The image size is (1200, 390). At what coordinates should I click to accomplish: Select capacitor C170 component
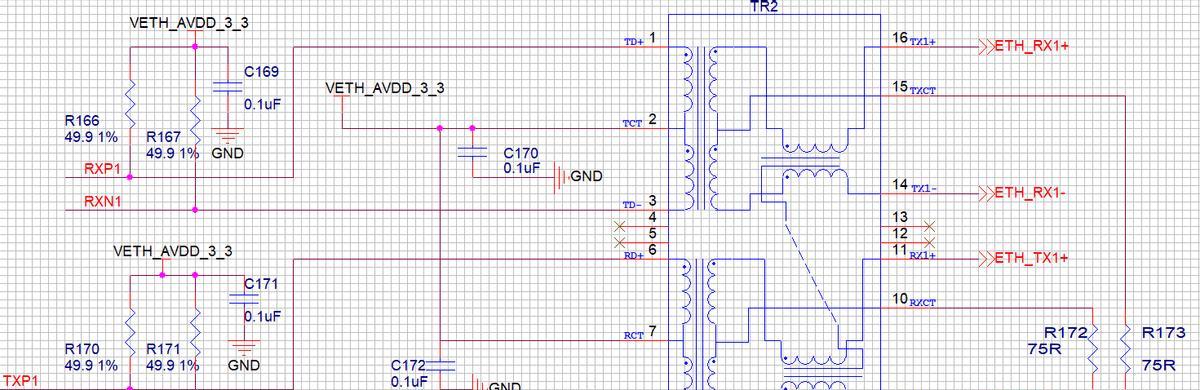[x=472, y=153]
